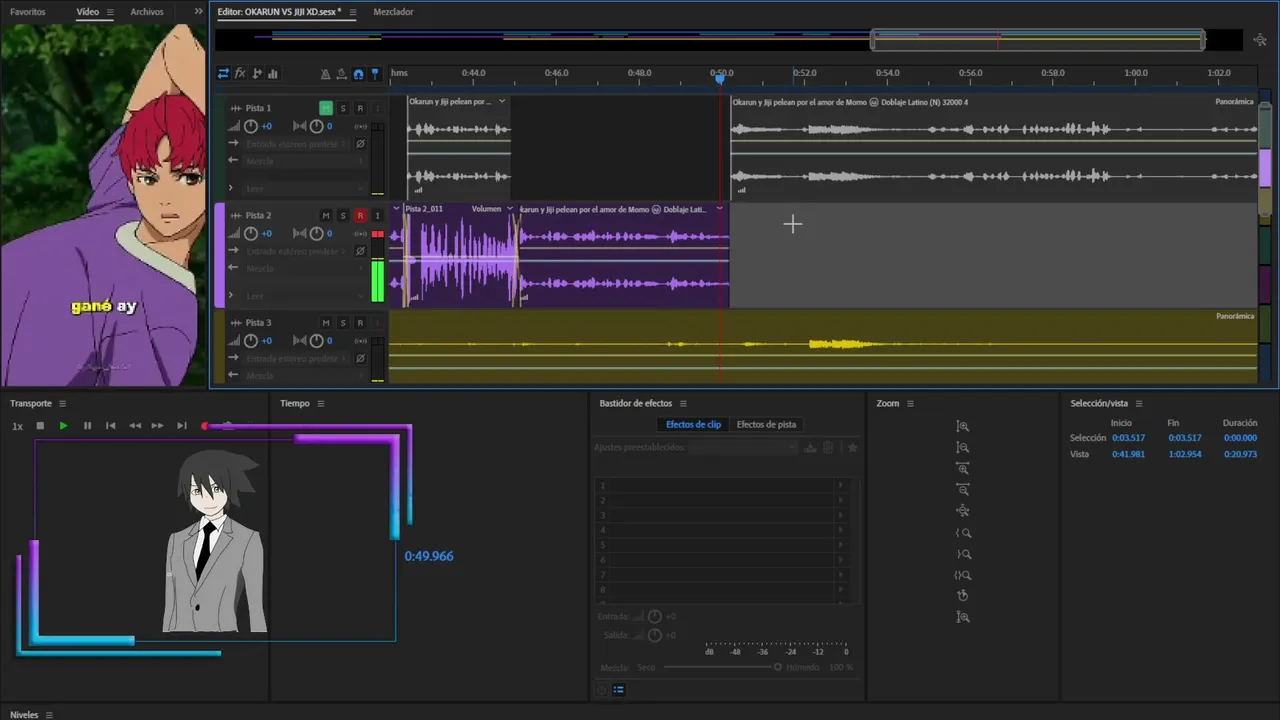This screenshot has height=720, width=1280.
Task: Fast forward using the Transporte panel button
Action: click(x=158, y=426)
